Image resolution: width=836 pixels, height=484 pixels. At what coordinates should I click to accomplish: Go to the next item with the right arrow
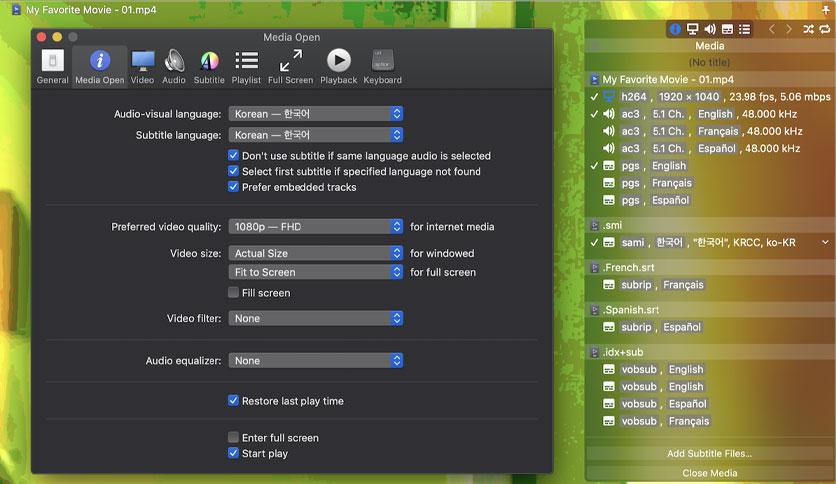(x=788, y=29)
